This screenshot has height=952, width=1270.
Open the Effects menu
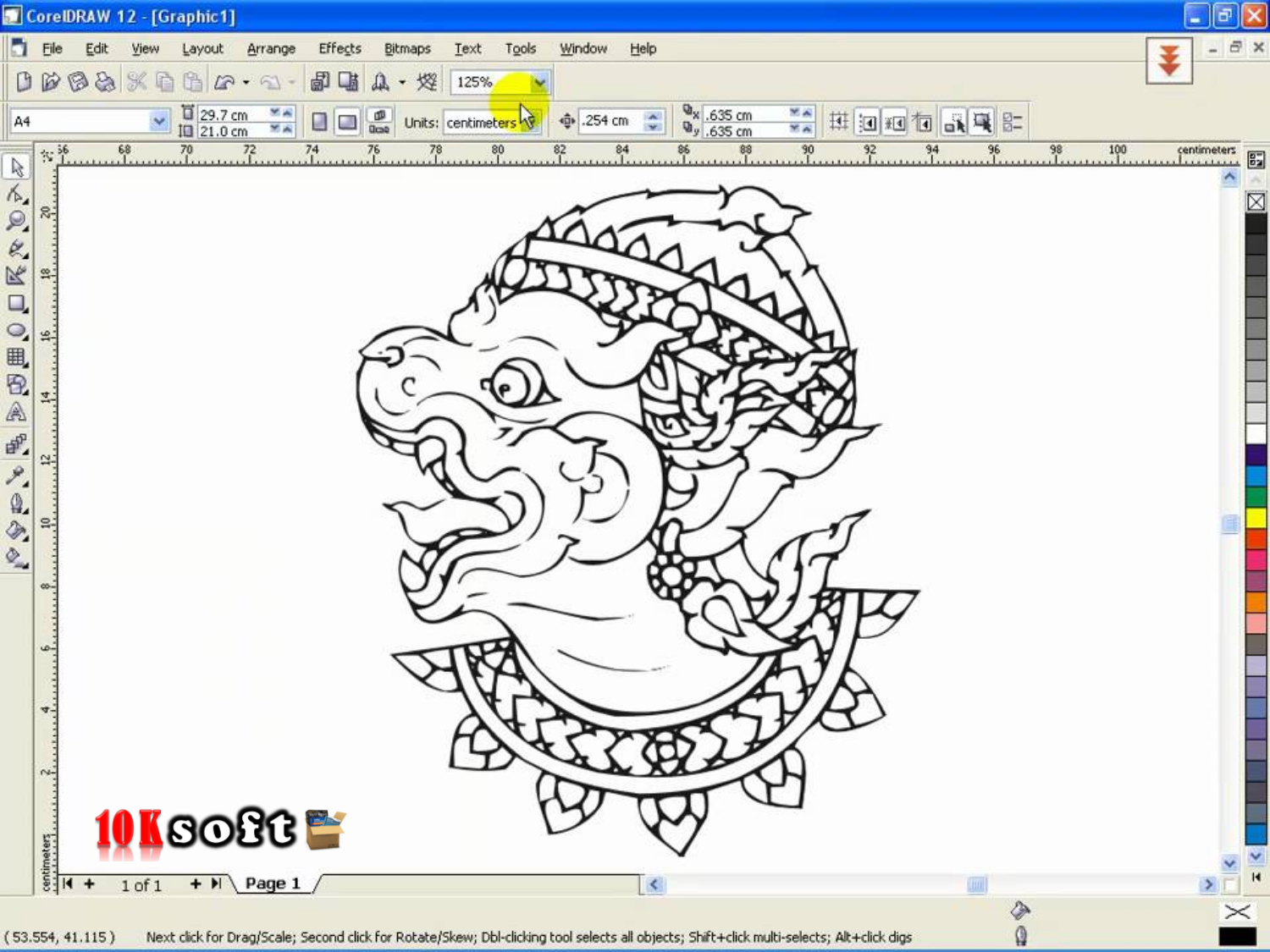point(340,48)
